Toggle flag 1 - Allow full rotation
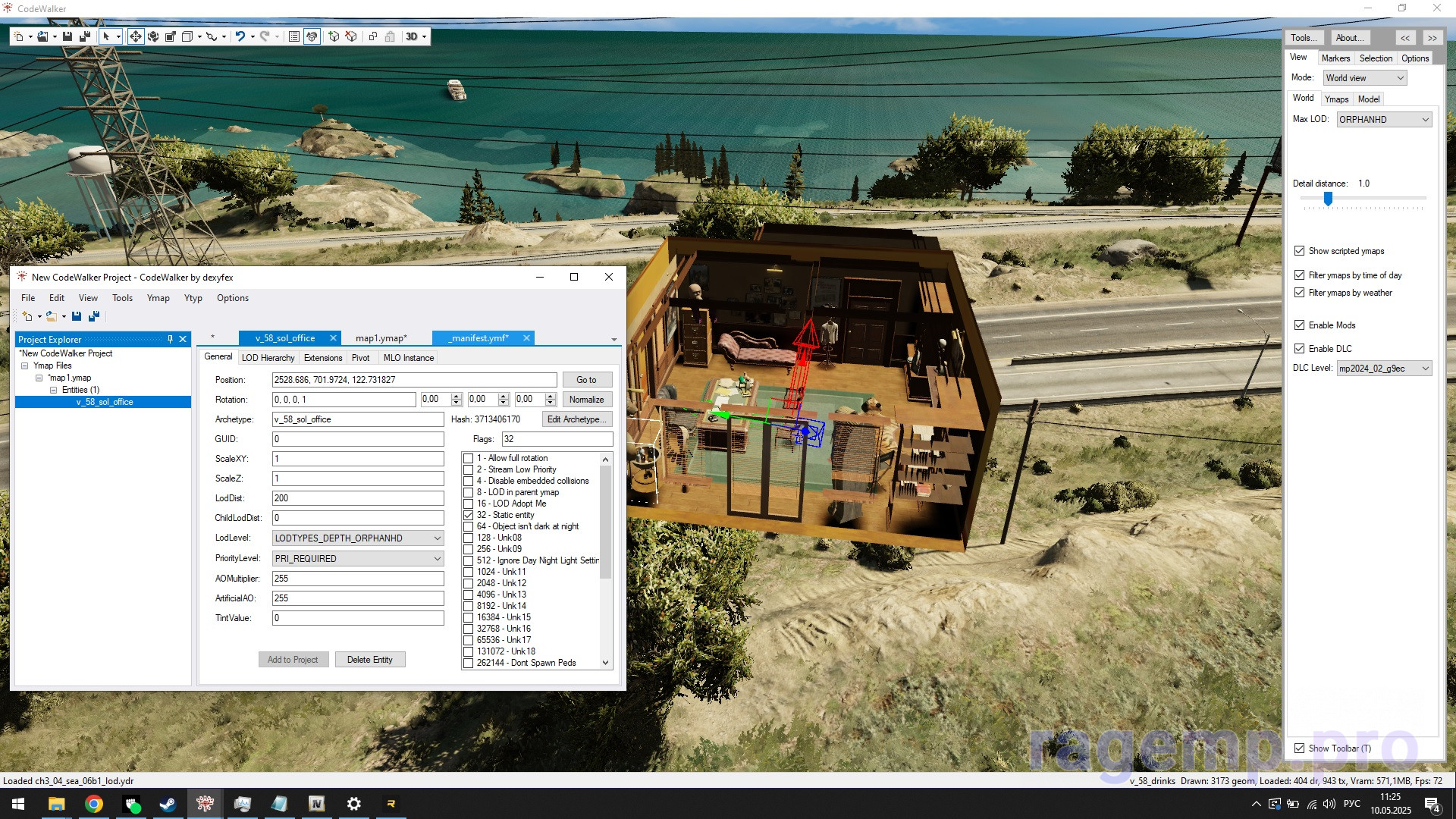This screenshot has height=819, width=1456. click(x=469, y=458)
